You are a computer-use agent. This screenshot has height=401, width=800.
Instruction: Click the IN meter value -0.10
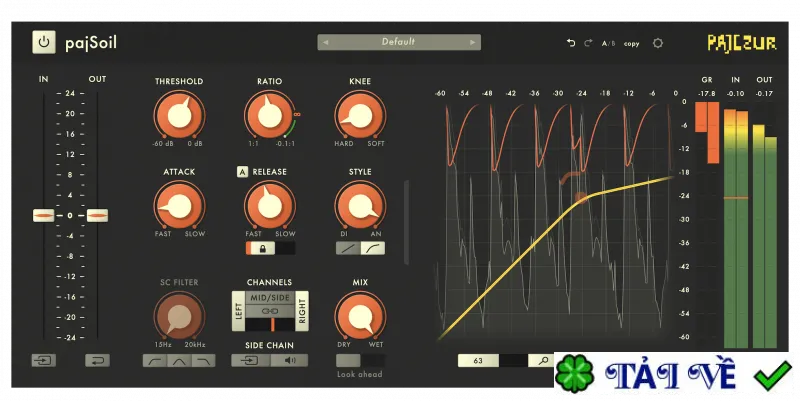coord(735,93)
